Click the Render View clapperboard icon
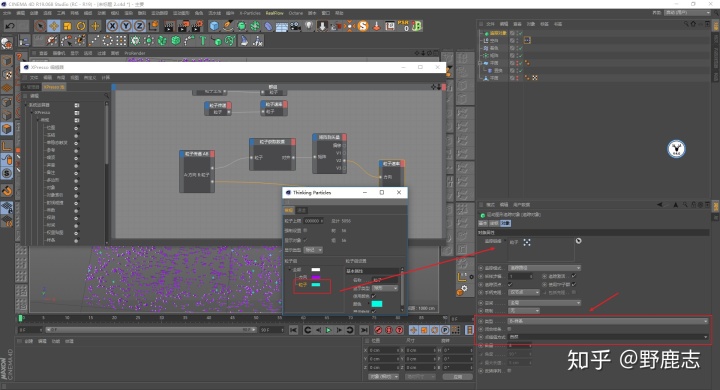The width and height of the screenshot is (720, 390). click(x=169, y=26)
